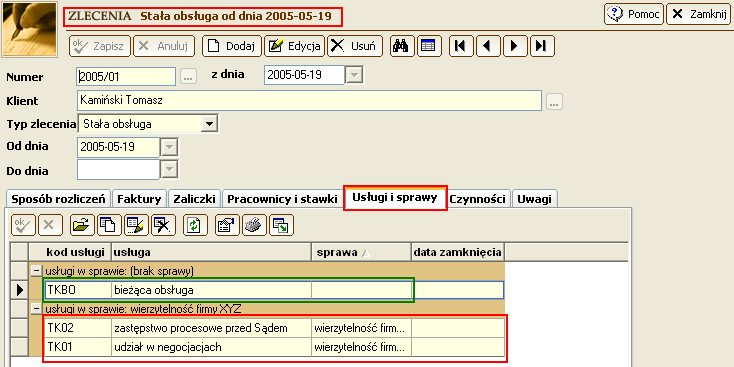The height and width of the screenshot is (367, 734).
Task: Click the Numer field with 2005/01
Action: [126, 76]
